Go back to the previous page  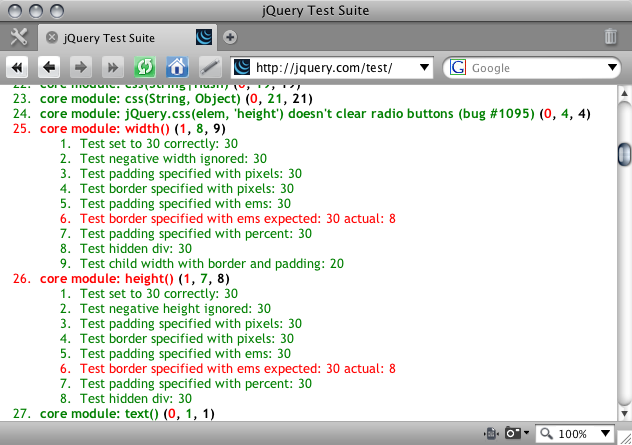click(49, 68)
